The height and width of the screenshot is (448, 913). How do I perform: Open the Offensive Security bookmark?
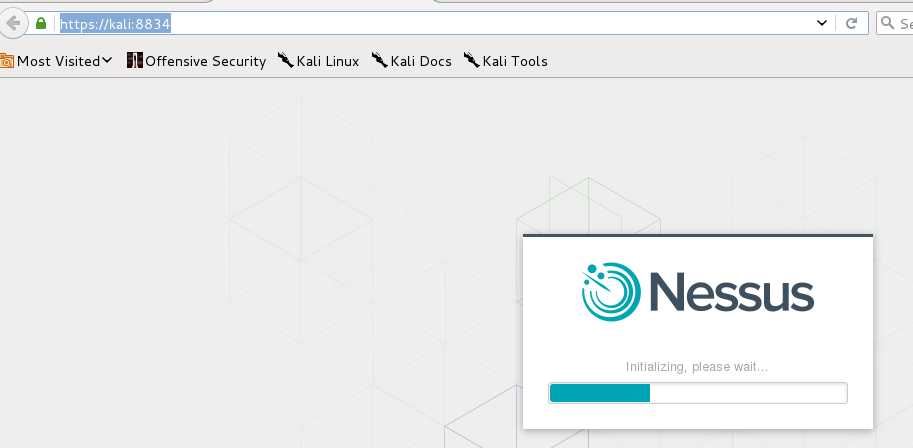tap(196, 61)
